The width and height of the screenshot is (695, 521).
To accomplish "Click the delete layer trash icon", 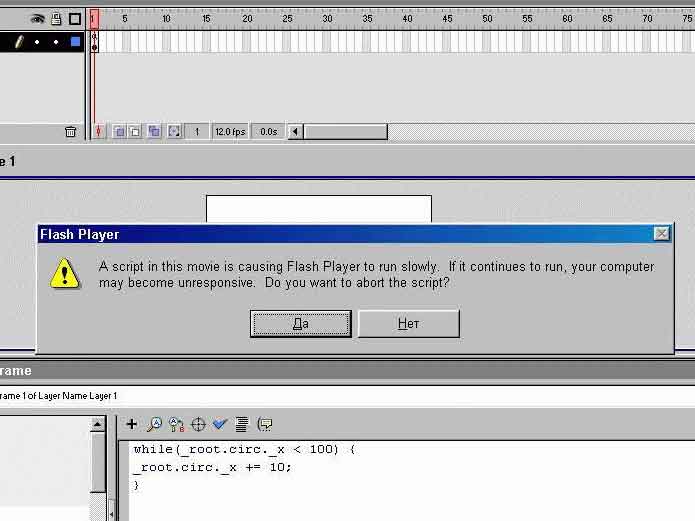I will 70,132.
